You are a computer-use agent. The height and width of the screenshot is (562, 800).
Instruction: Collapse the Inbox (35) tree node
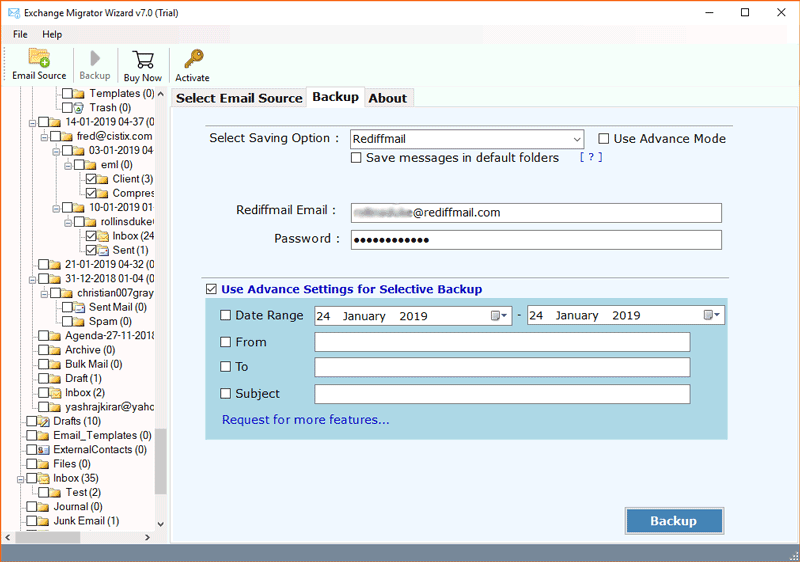tap(20, 479)
